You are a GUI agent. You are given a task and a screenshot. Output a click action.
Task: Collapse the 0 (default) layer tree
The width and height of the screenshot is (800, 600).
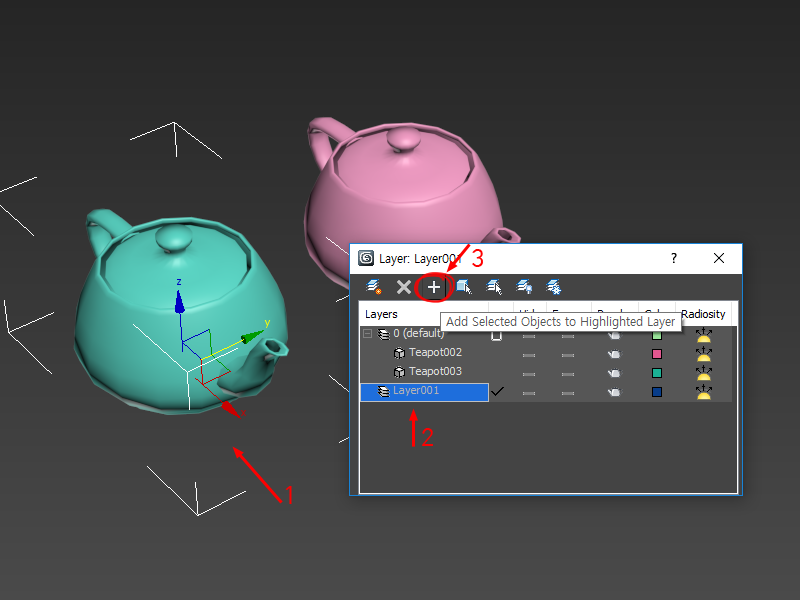click(x=367, y=334)
